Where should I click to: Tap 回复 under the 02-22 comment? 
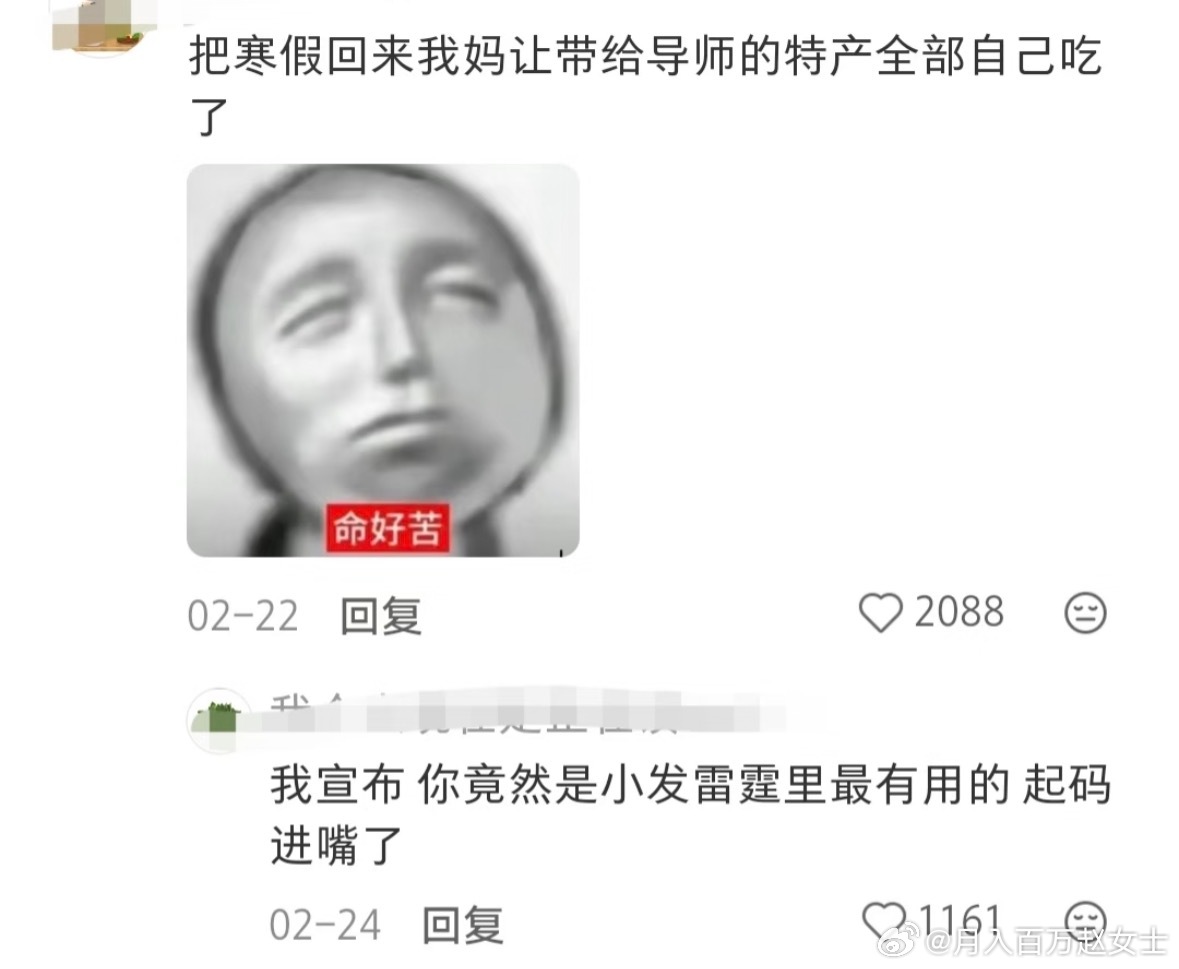380,616
